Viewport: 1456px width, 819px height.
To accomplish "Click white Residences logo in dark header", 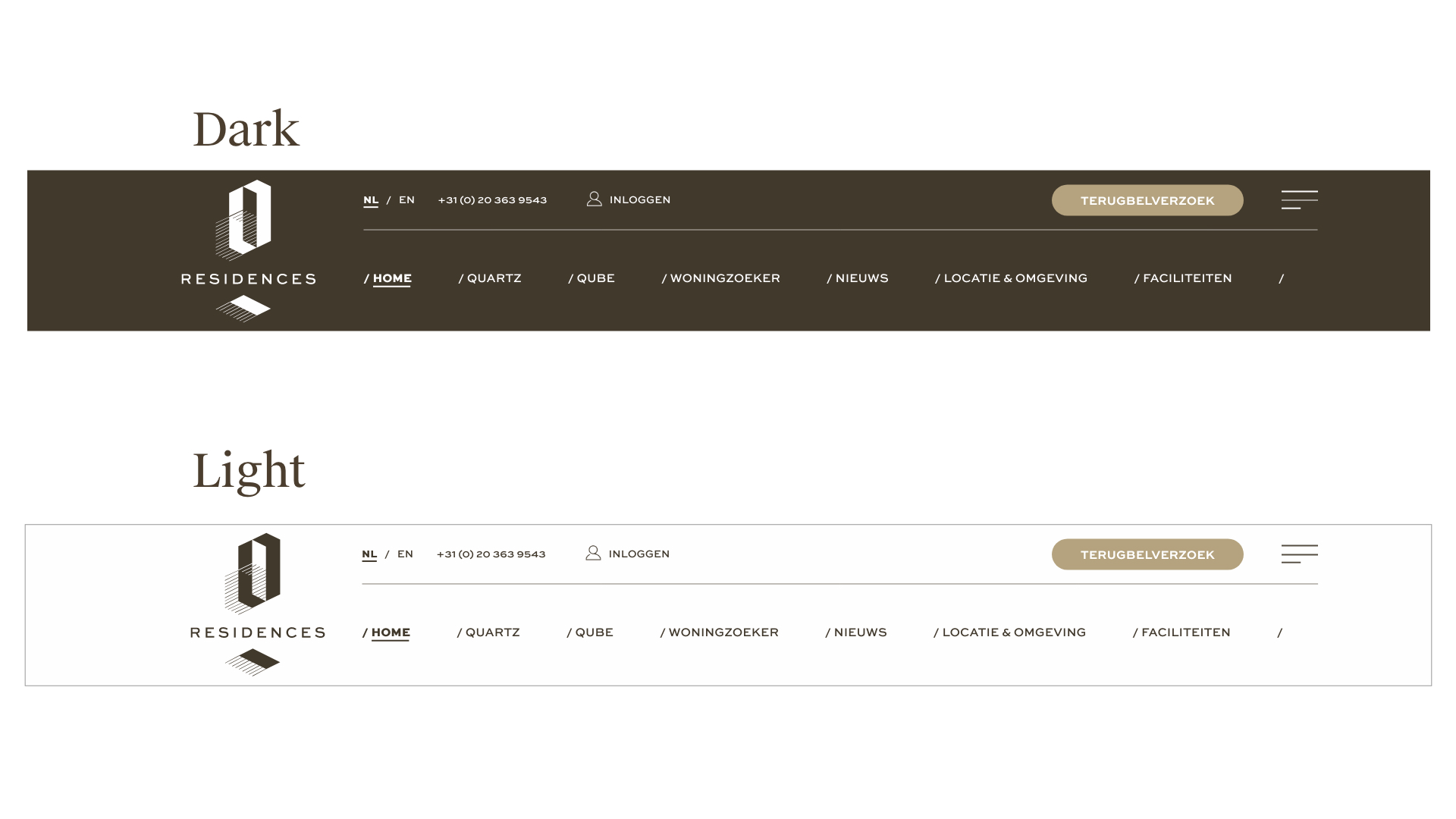I will tap(249, 250).
